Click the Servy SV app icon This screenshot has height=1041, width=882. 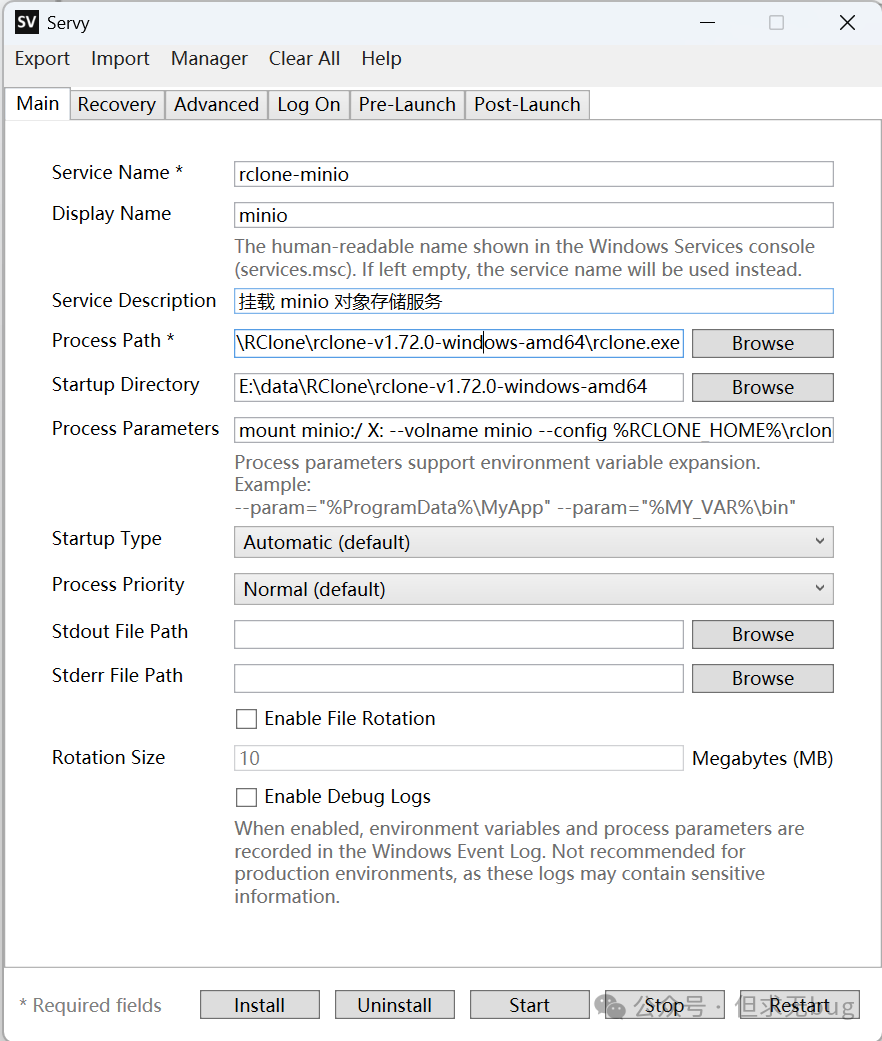click(27, 22)
